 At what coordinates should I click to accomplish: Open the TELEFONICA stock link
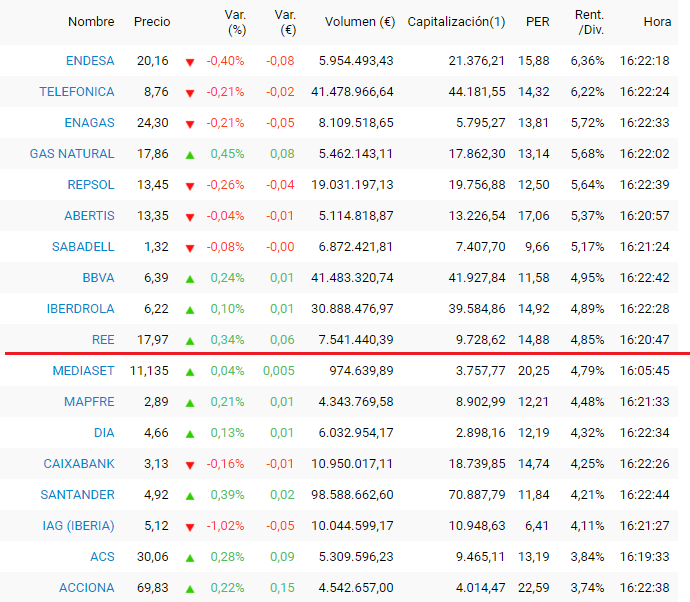point(77,92)
